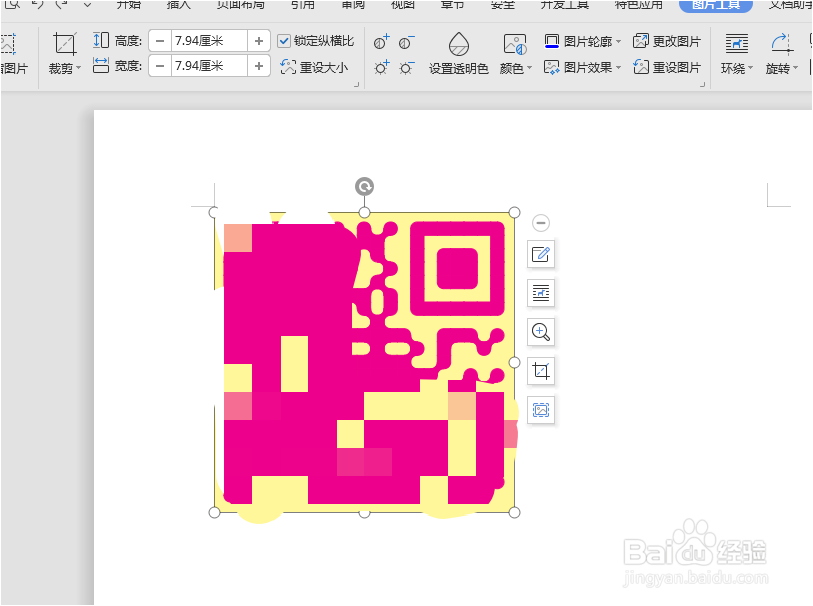Click the top-middle resize handle
The width and height of the screenshot is (813, 606).
click(365, 212)
